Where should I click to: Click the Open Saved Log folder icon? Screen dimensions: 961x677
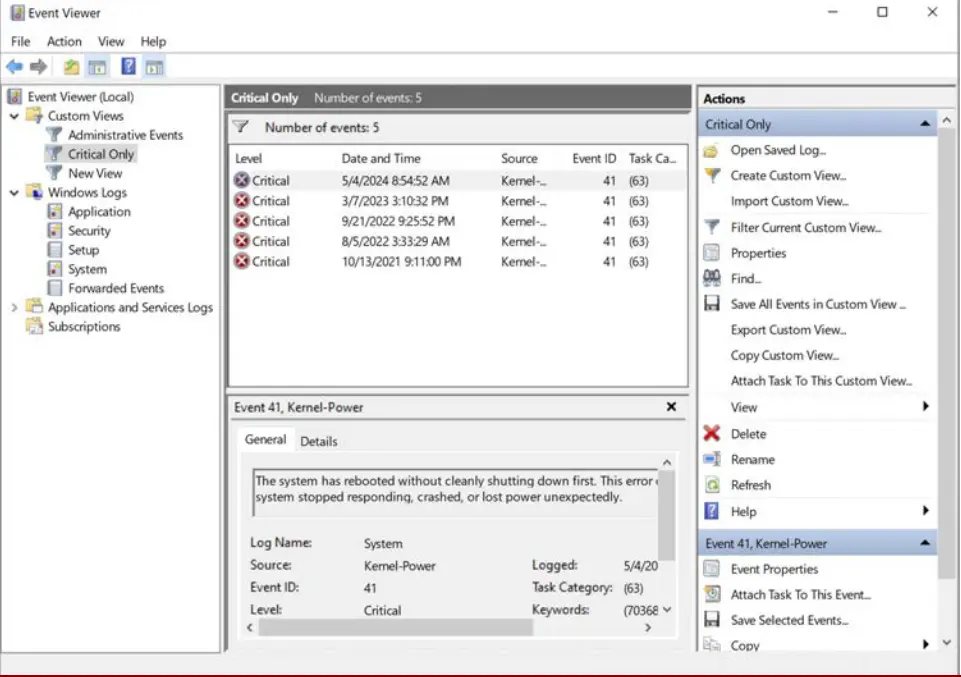click(712, 151)
